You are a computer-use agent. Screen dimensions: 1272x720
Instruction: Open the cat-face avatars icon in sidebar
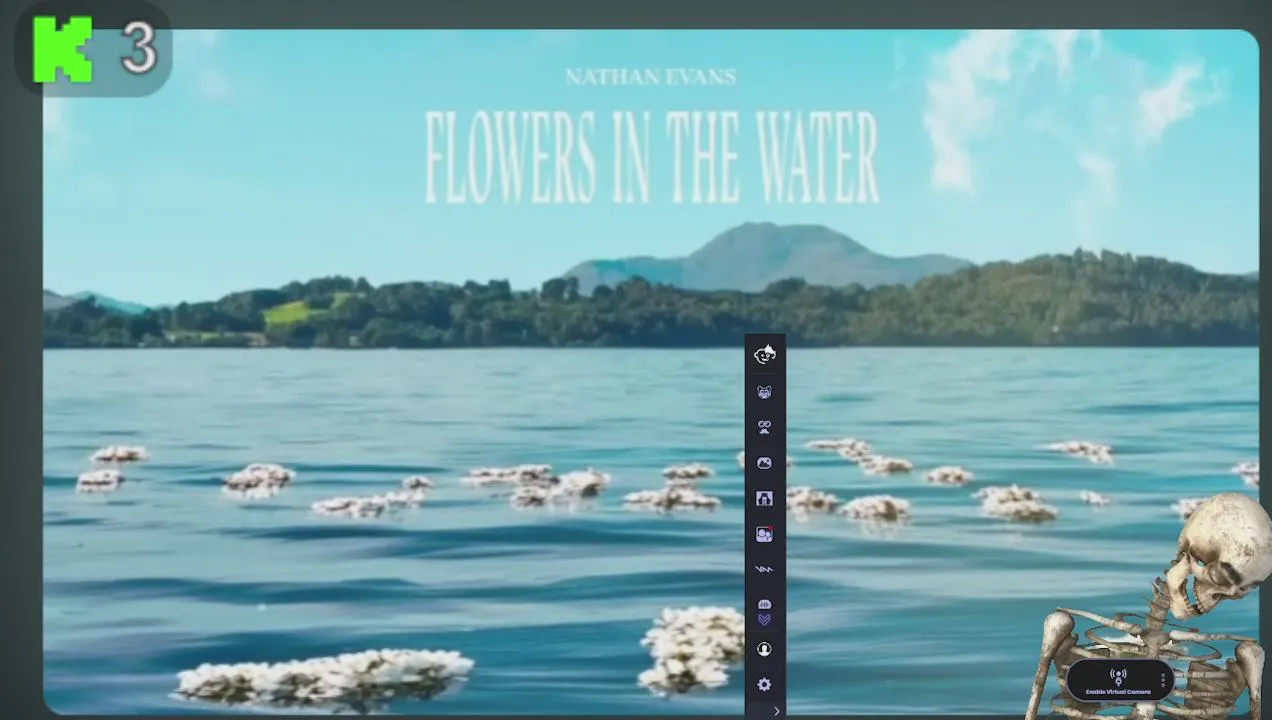point(764,393)
